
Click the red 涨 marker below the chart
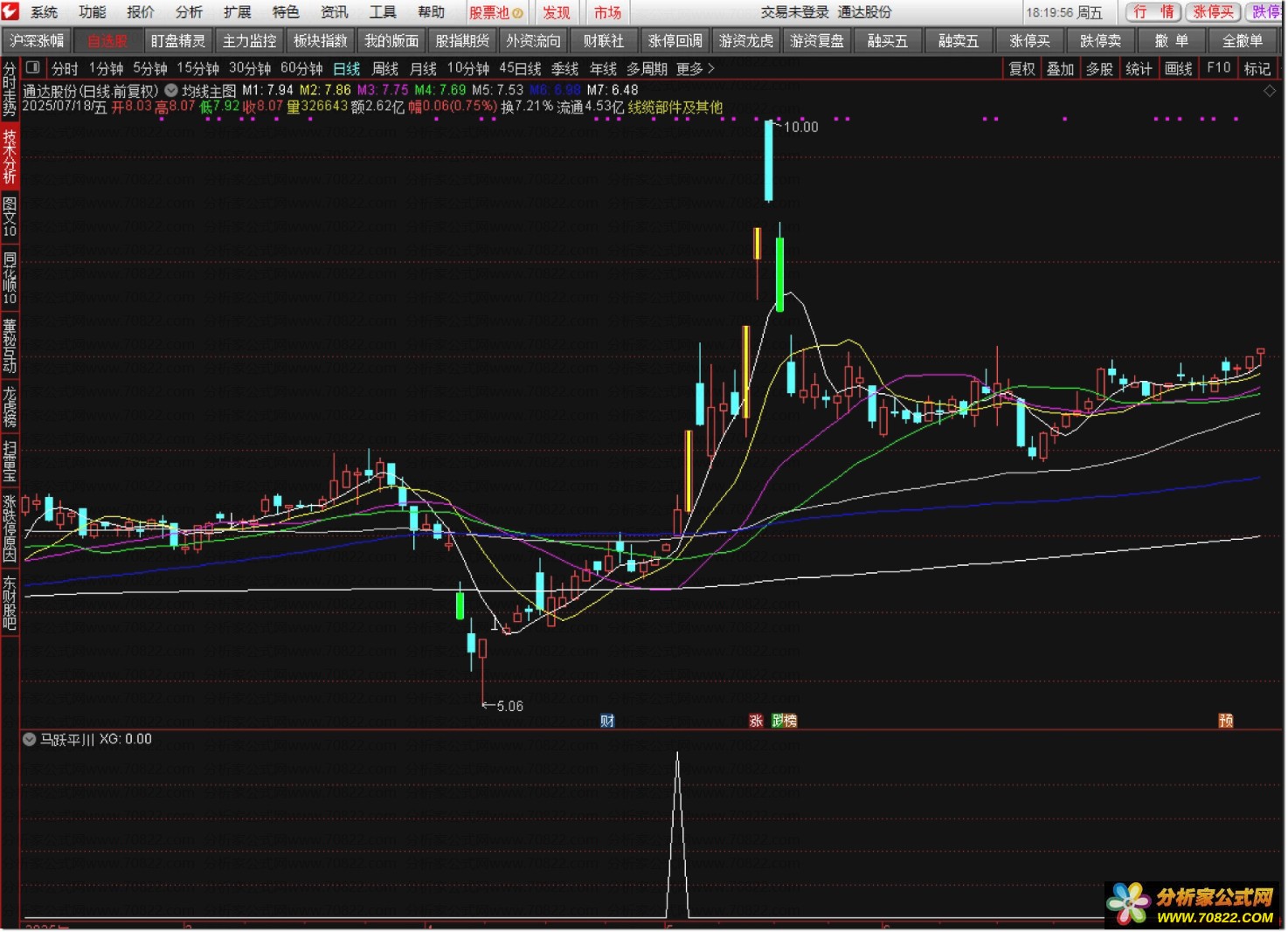click(x=756, y=721)
